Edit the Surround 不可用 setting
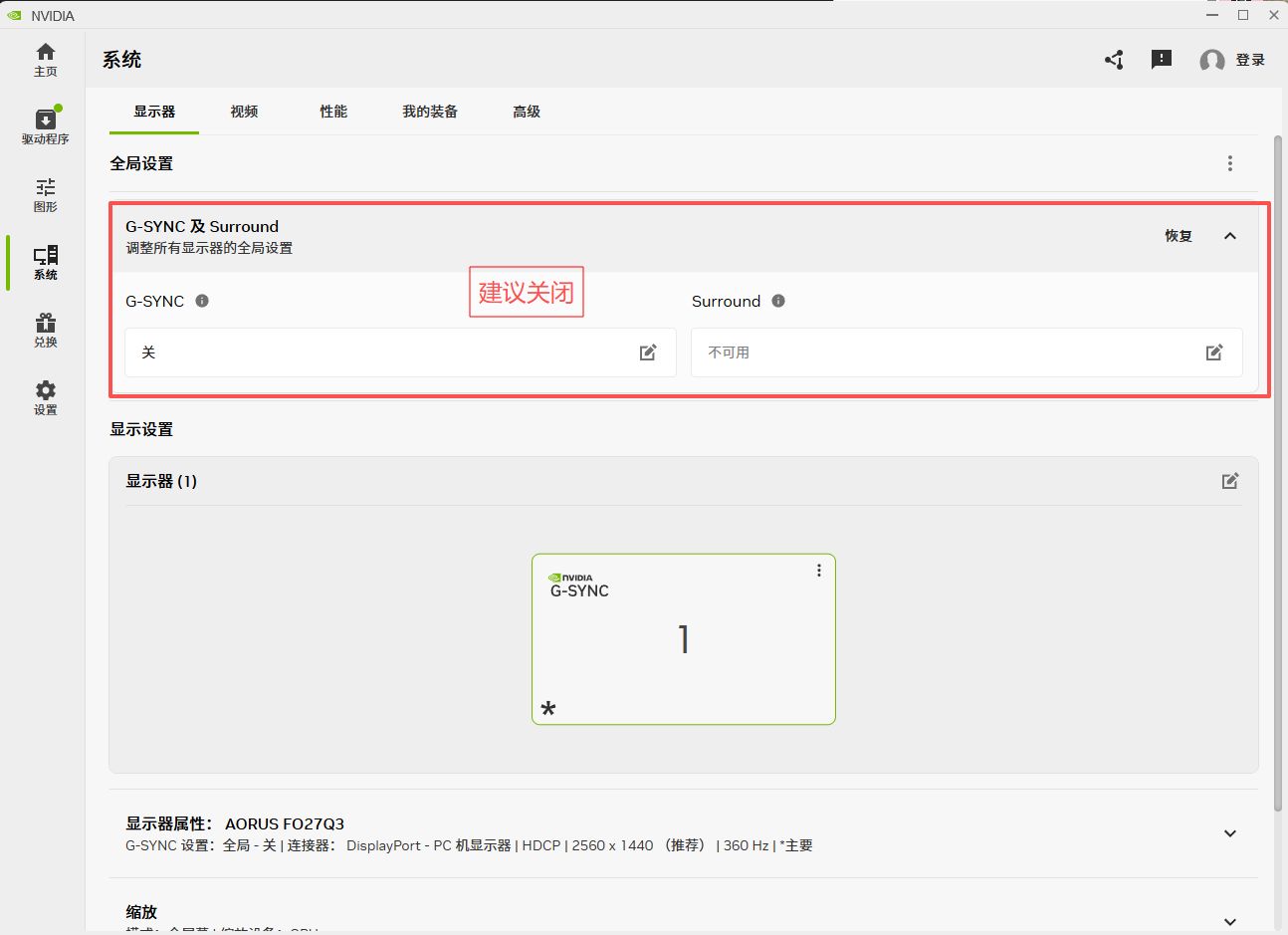1288x935 pixels. (1214, 352)
